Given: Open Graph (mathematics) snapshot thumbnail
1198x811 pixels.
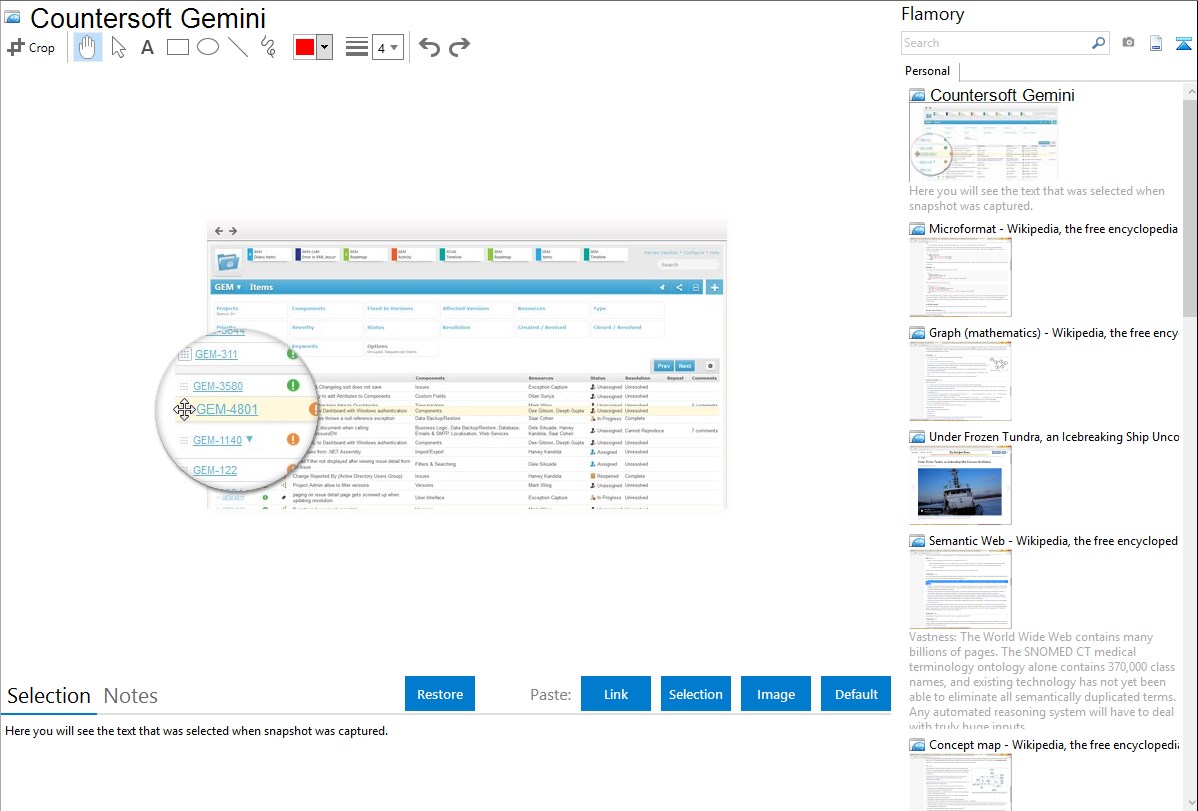Looking at the screenshot, I should 960,381.
